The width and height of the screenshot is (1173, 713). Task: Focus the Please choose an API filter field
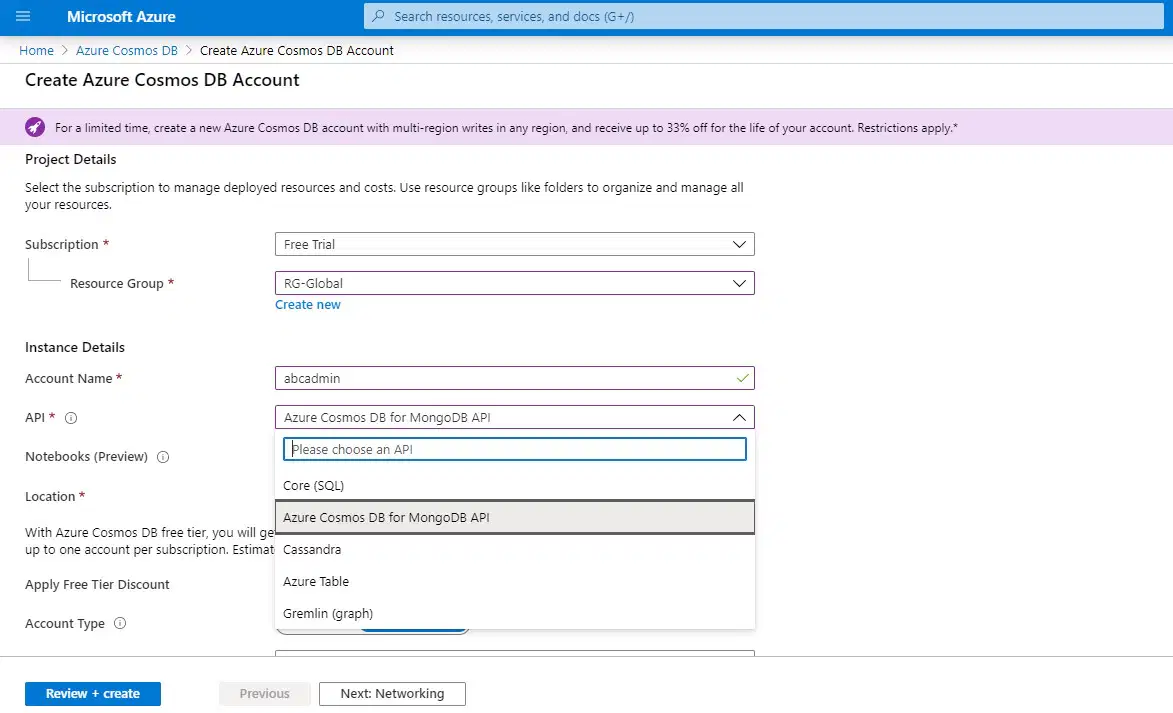(x=515, y=449)
